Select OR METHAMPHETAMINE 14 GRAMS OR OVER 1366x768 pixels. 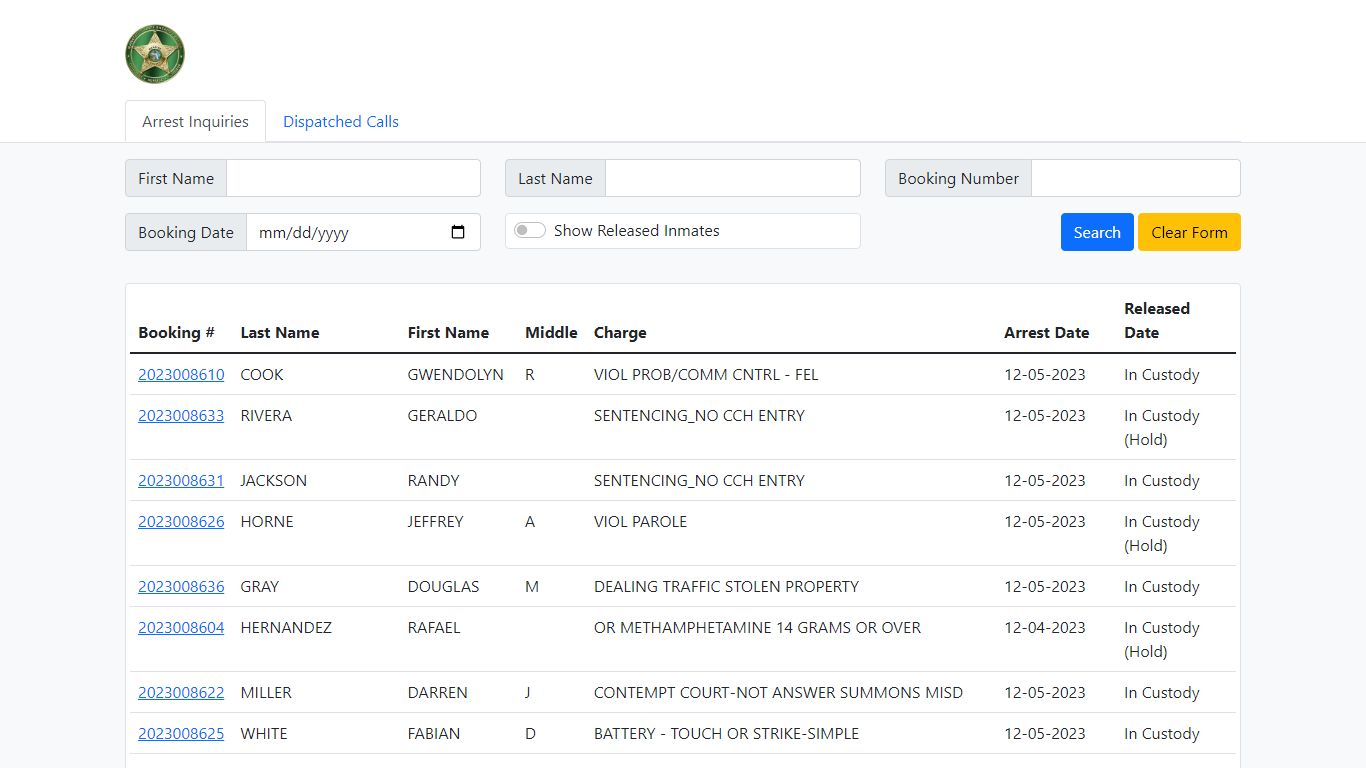click(757, 627)
